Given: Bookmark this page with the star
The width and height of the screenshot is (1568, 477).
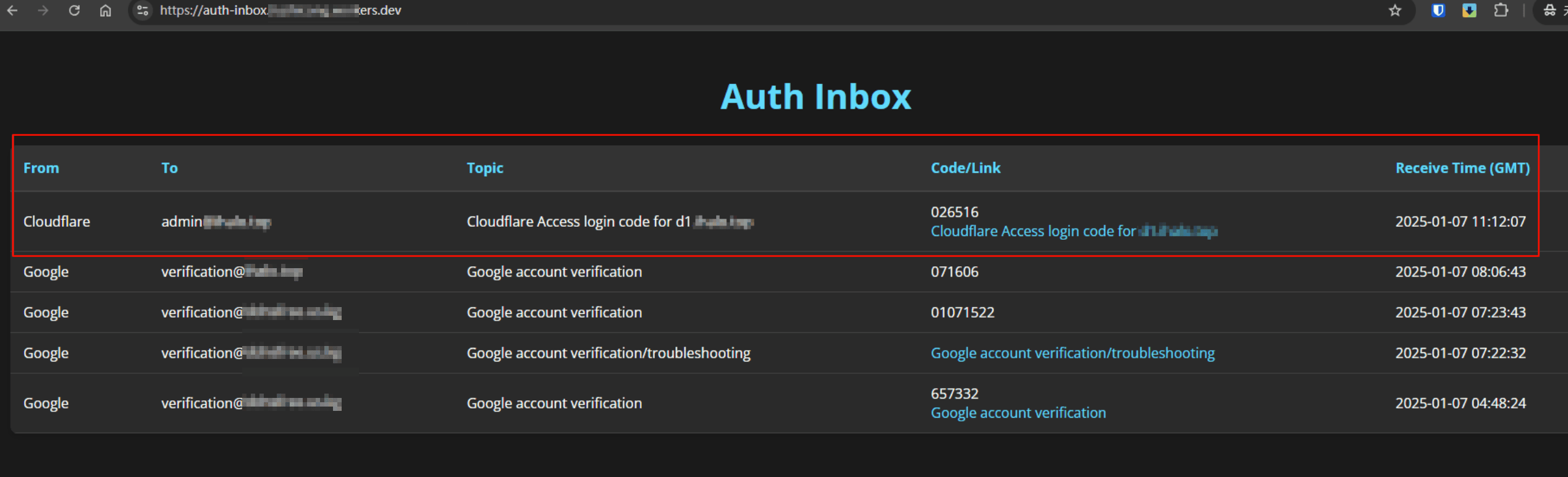Looking at the screenshot, I should [1395, 11].
